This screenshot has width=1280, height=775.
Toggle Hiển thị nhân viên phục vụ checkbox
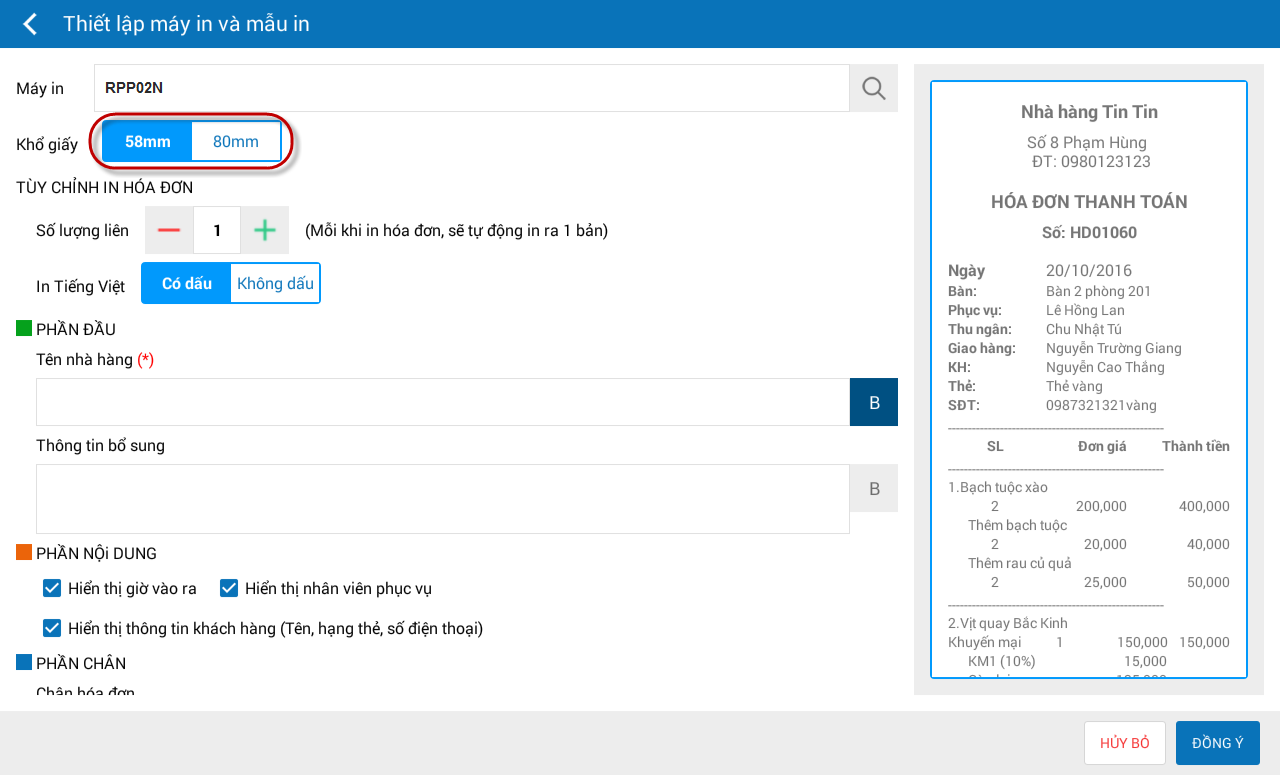click(x=229, y=588)
